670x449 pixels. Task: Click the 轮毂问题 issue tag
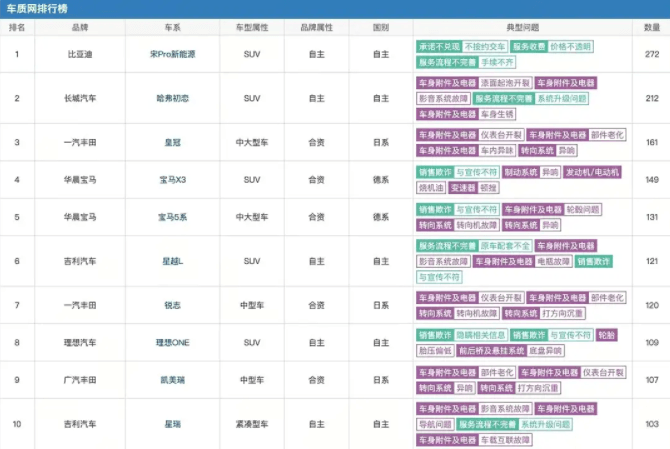pos(583,209)
